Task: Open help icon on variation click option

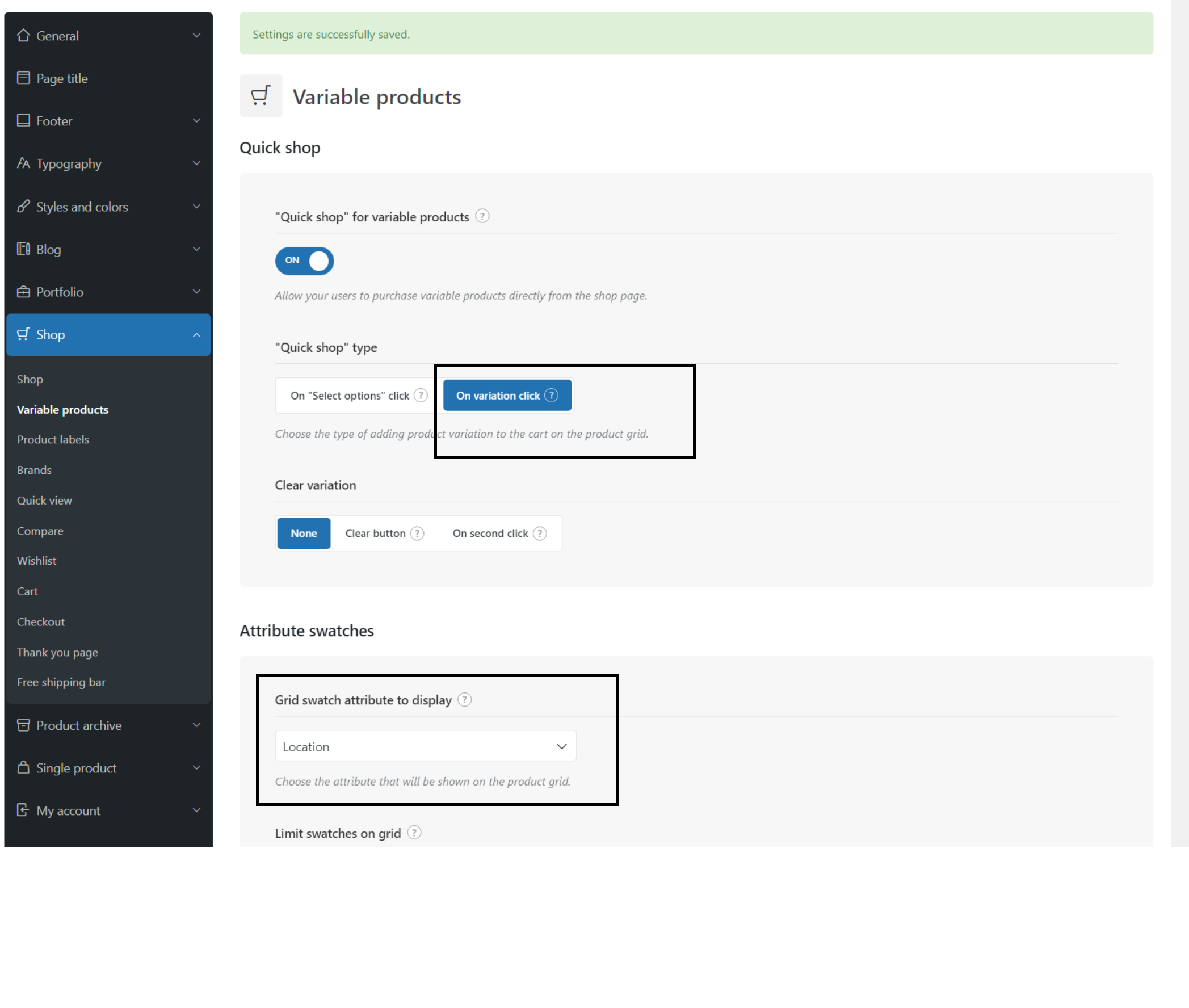Action: (x=551, y=396)
